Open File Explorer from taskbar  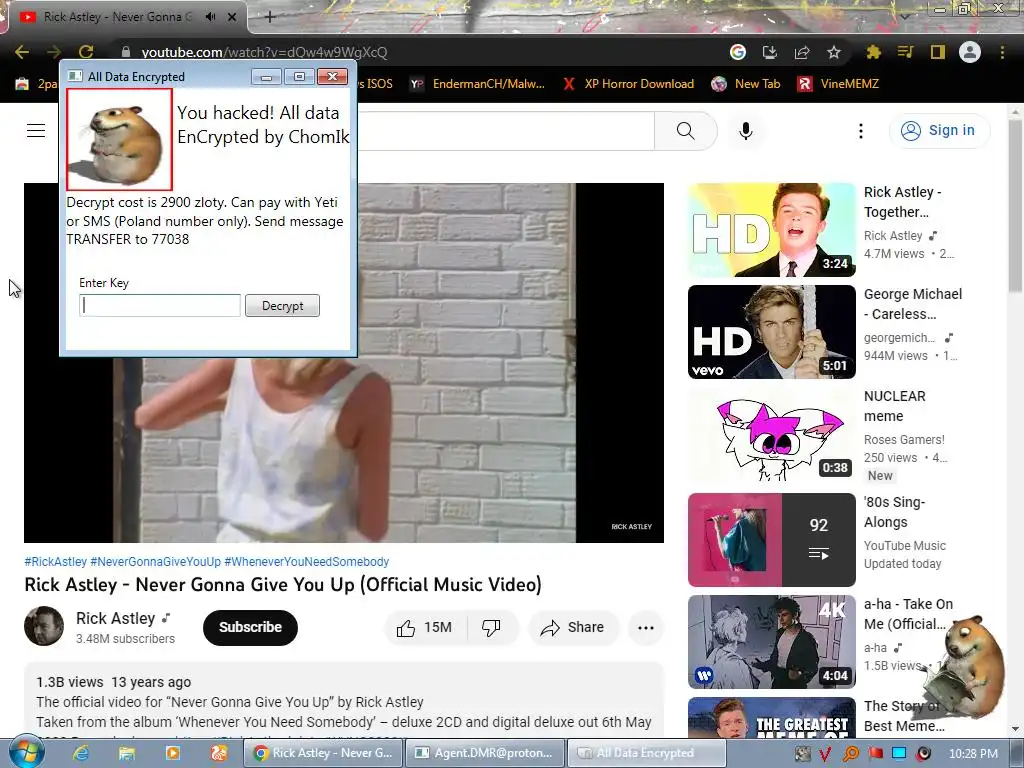(x=126, y=753)
